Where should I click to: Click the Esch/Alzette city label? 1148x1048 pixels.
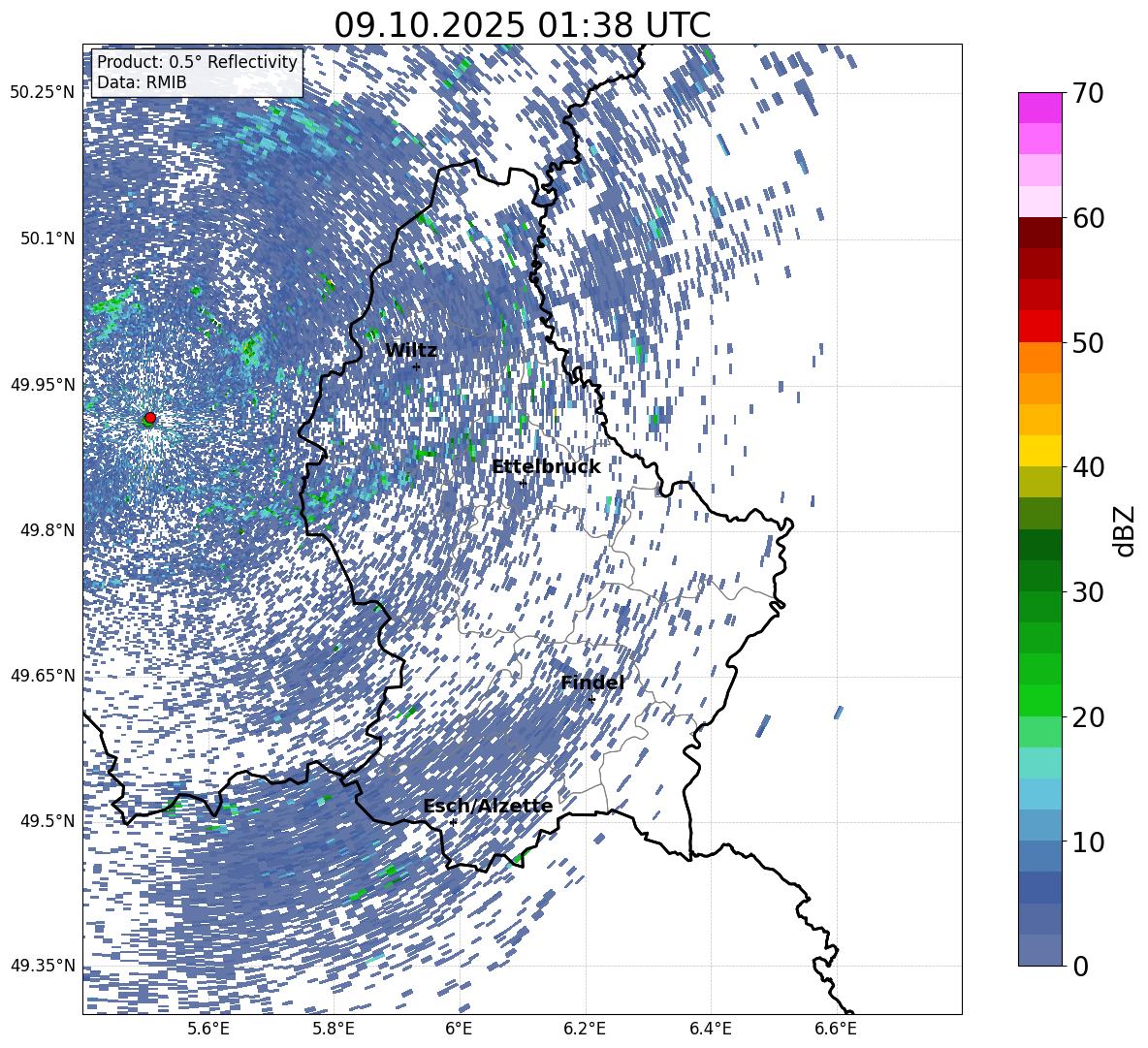coord(488,806)
